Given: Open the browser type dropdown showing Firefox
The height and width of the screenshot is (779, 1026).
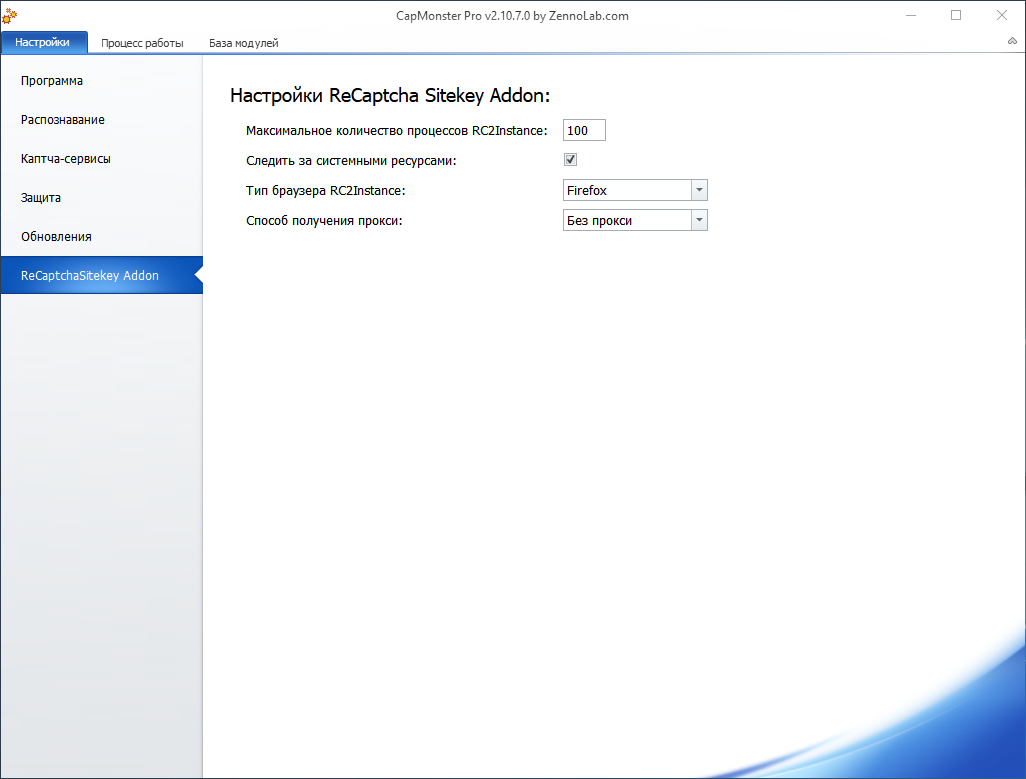Looking at the screenshot, I should point(635,190).
